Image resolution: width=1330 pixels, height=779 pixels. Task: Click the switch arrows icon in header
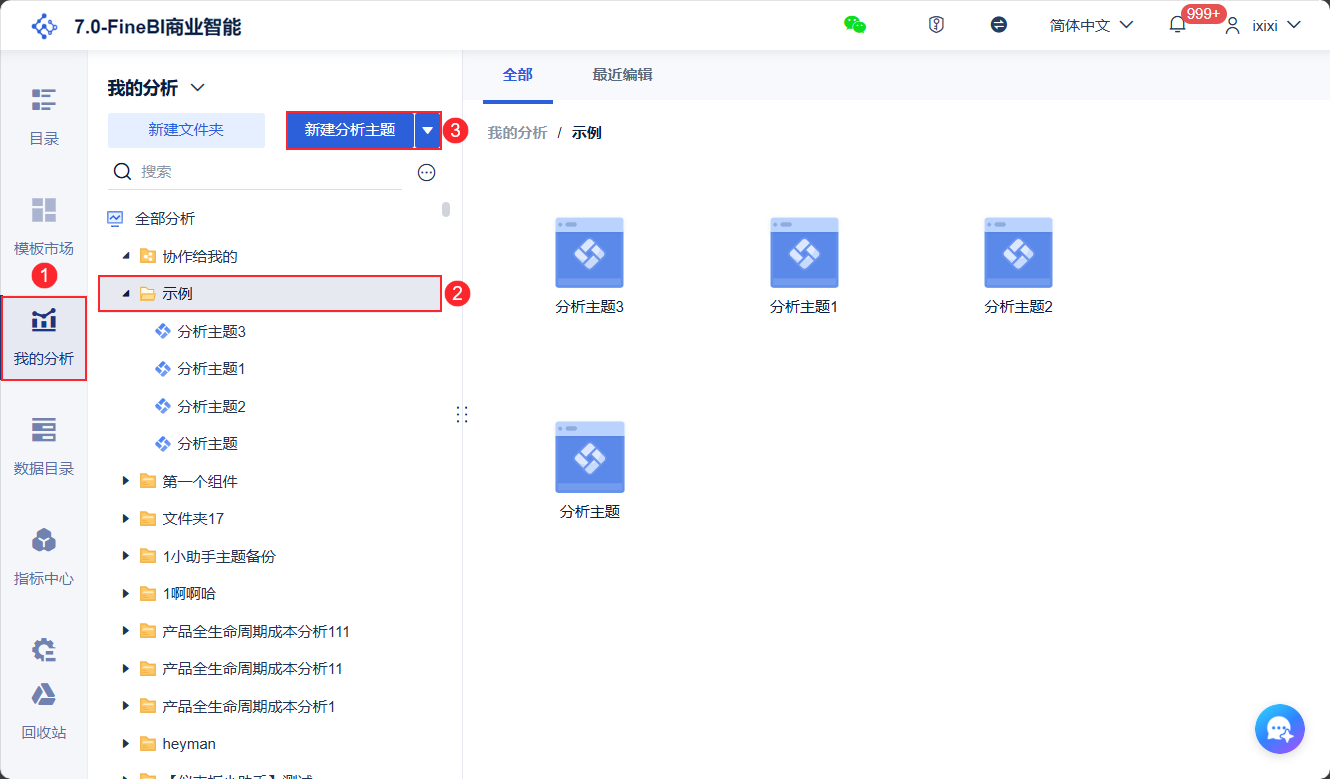click(998, 25)
